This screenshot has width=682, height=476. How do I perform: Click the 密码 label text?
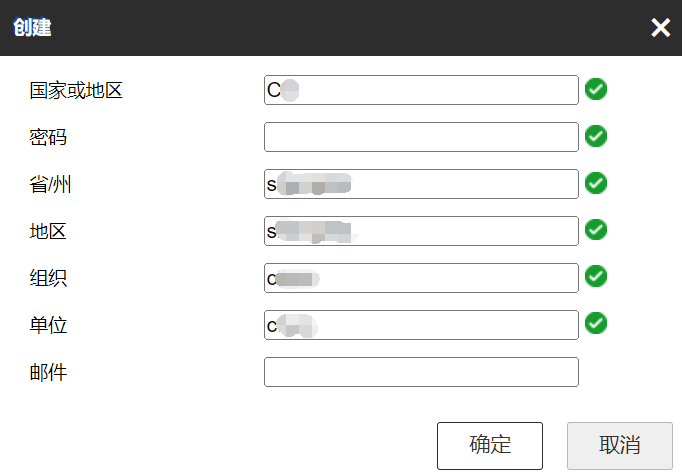48,138
